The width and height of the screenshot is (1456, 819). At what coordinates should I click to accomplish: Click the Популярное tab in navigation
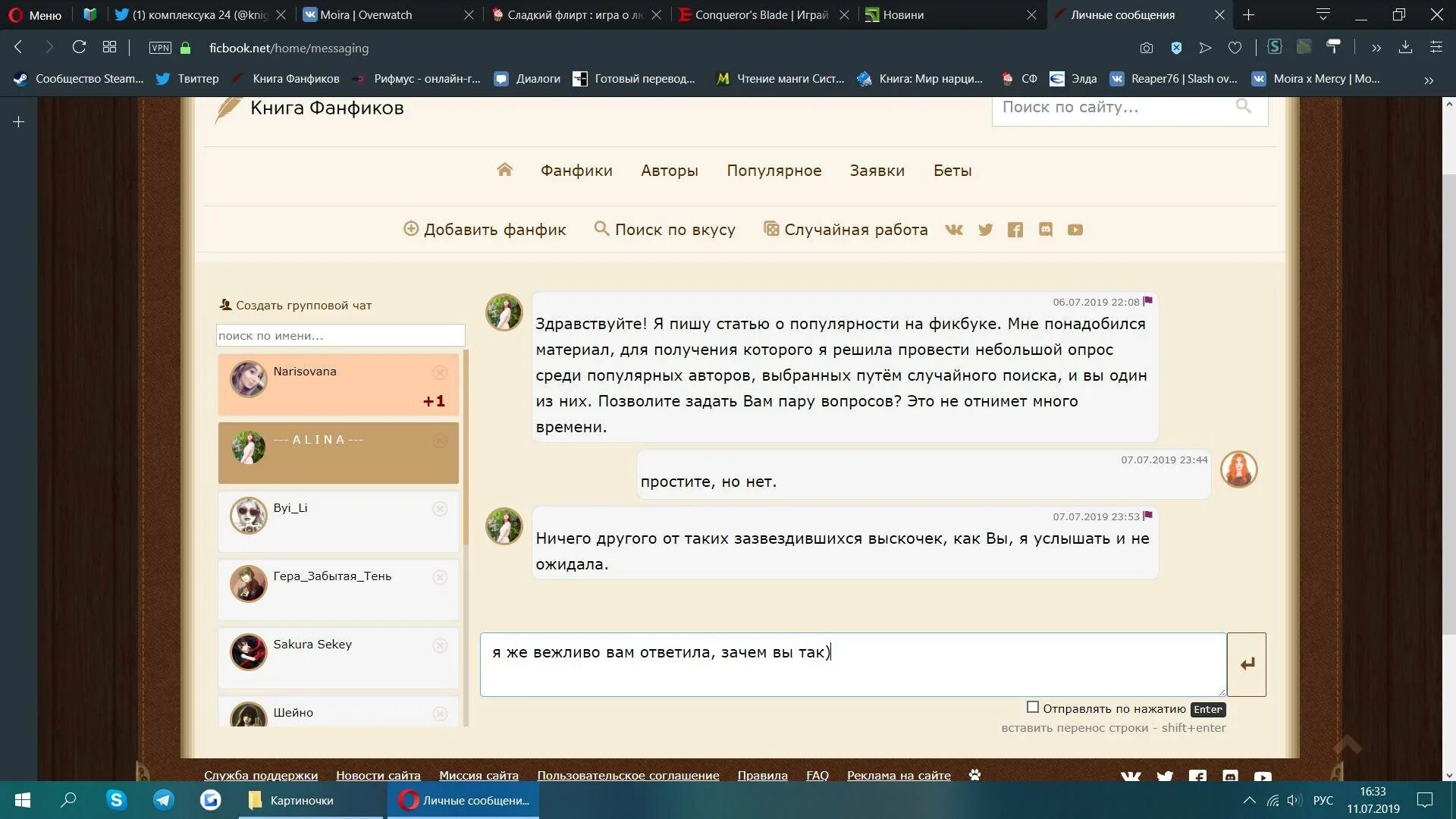coord(774,170)
